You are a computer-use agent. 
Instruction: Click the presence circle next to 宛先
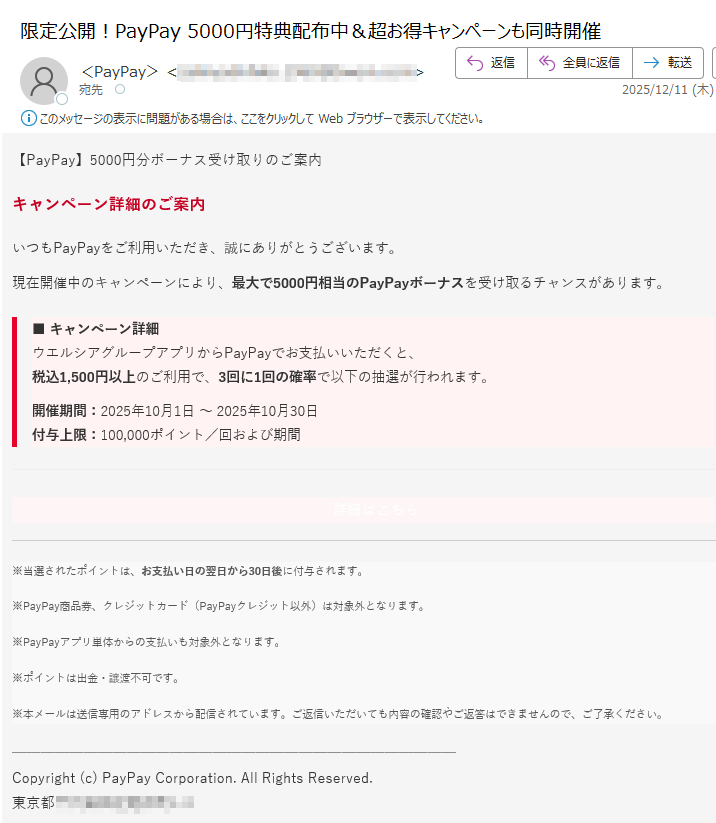(120, 89)
